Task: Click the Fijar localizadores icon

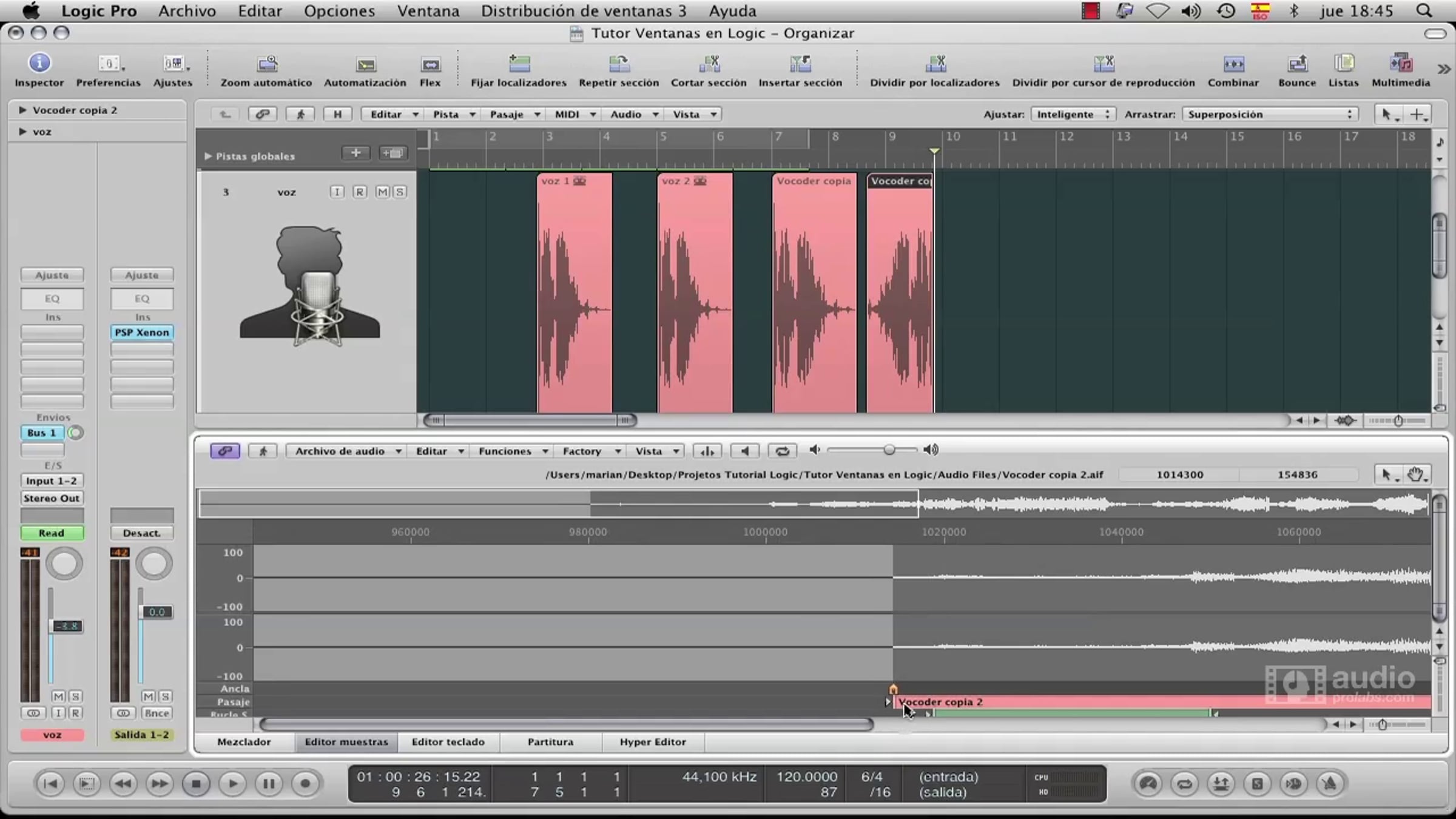Action: (519, 63)
